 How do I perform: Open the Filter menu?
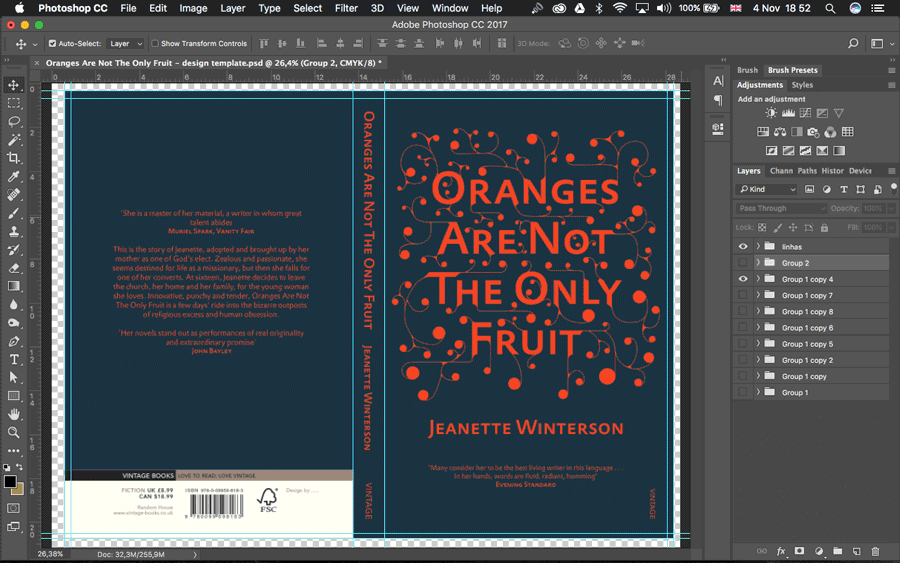click(x=346, y=8)
